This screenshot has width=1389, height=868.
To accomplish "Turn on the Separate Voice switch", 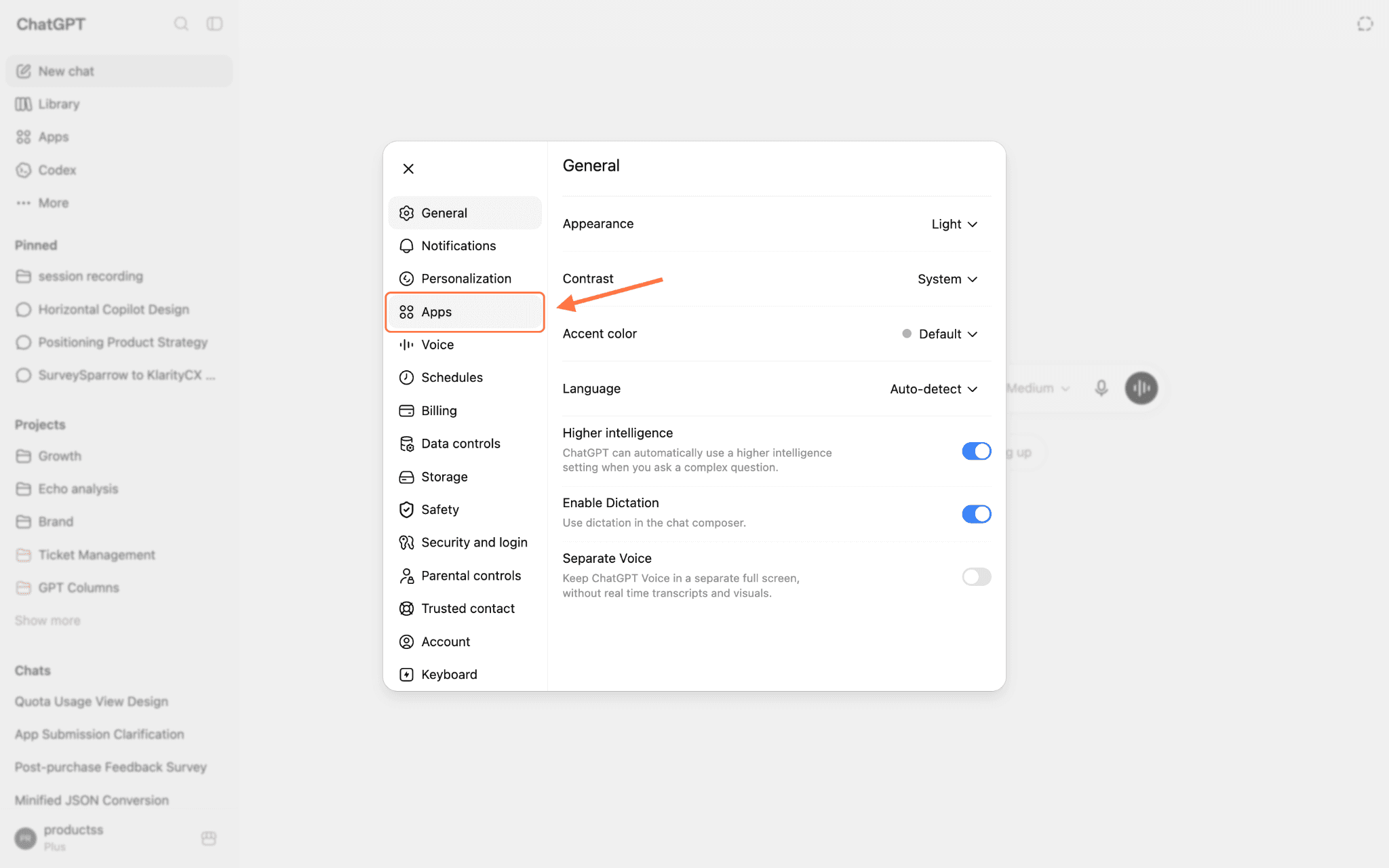I will coord(977,576).
